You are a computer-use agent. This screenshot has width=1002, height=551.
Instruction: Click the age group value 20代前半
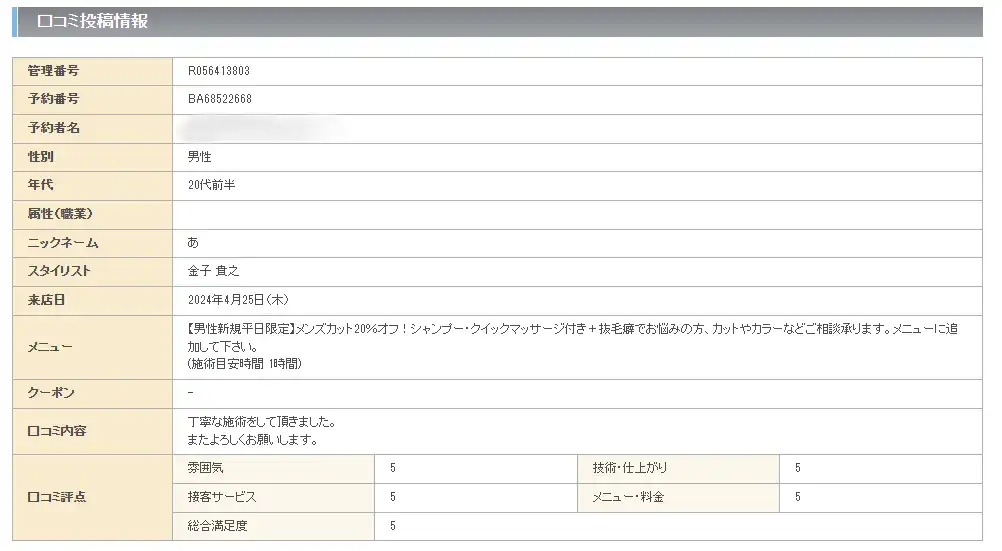point(212,185)
